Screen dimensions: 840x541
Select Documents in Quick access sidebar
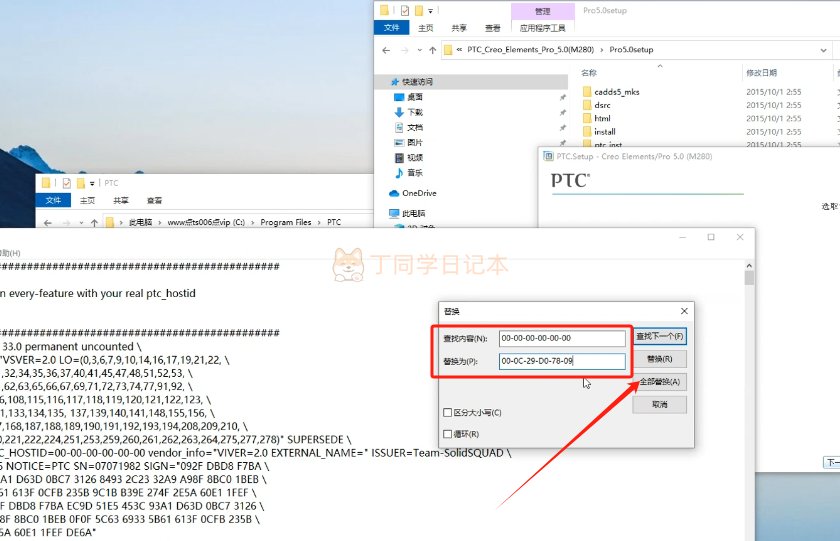click(x=415, y=127)
